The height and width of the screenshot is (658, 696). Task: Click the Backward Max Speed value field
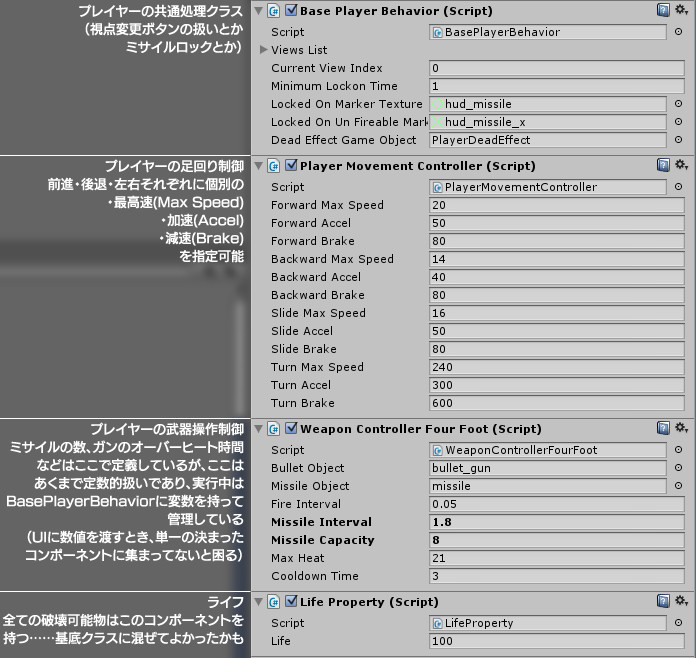(x=557, y=259)
